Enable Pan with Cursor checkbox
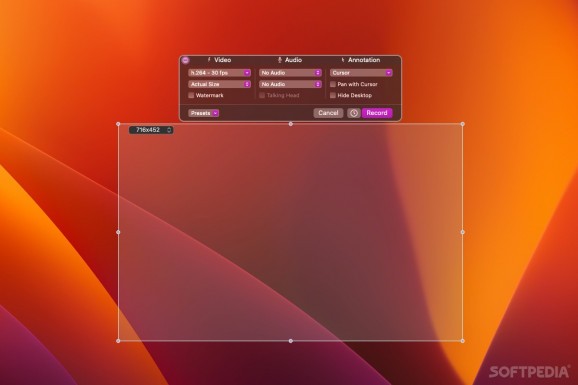Viewport: 578px width, 385px height. pos(333,84)
